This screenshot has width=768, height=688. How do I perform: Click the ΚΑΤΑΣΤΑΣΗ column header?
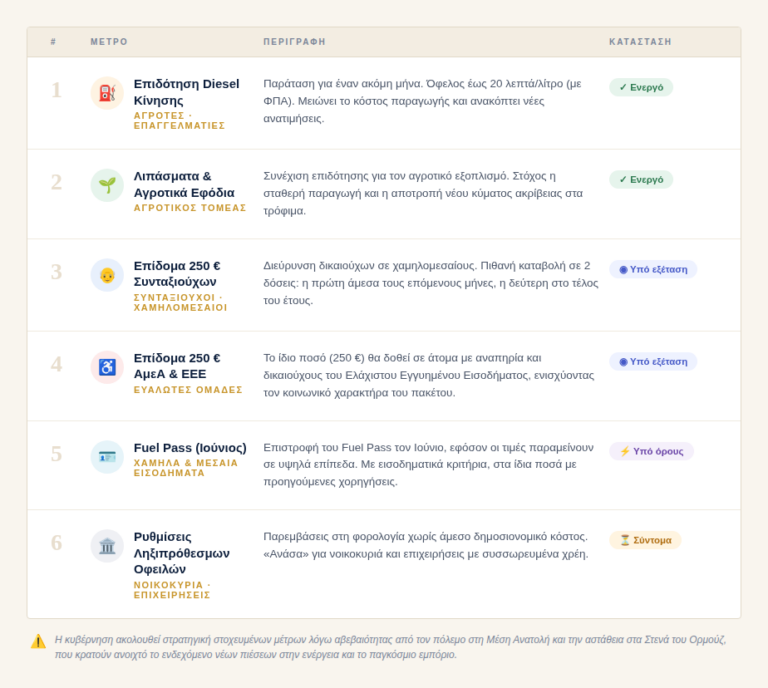click(640, 42)
